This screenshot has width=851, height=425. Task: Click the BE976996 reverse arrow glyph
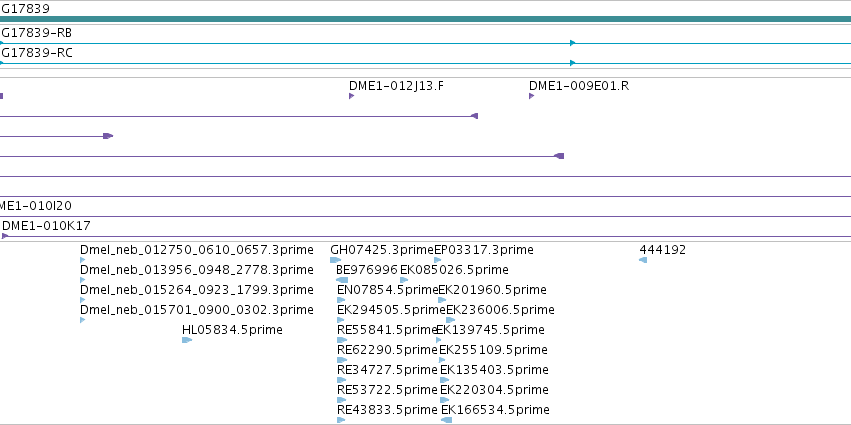(342, 280)
